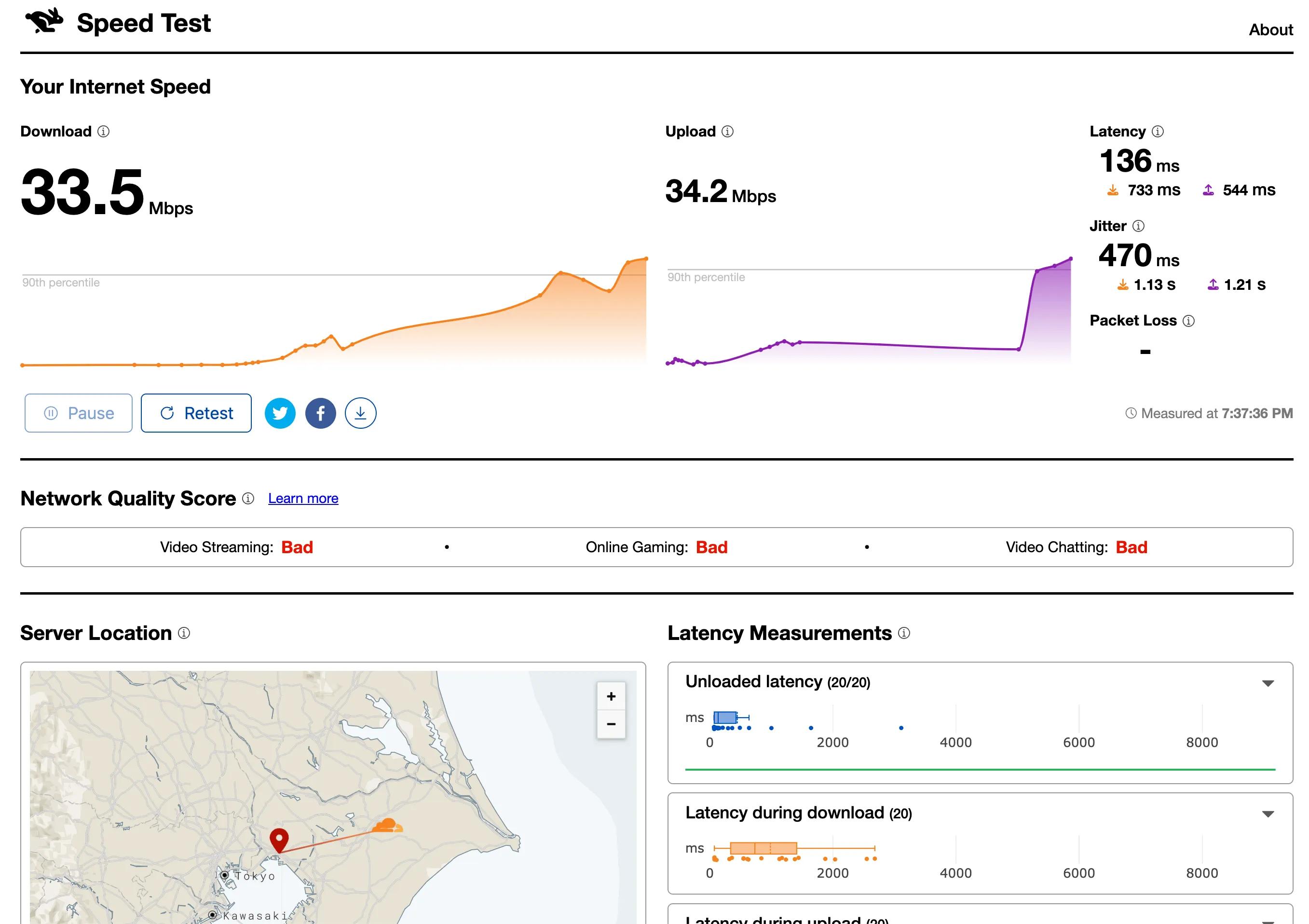Screen dimensions: 1309x924
Task: Click the Speed Test rabbit logo
Action: pyautogui.click(x=44, y=21)
